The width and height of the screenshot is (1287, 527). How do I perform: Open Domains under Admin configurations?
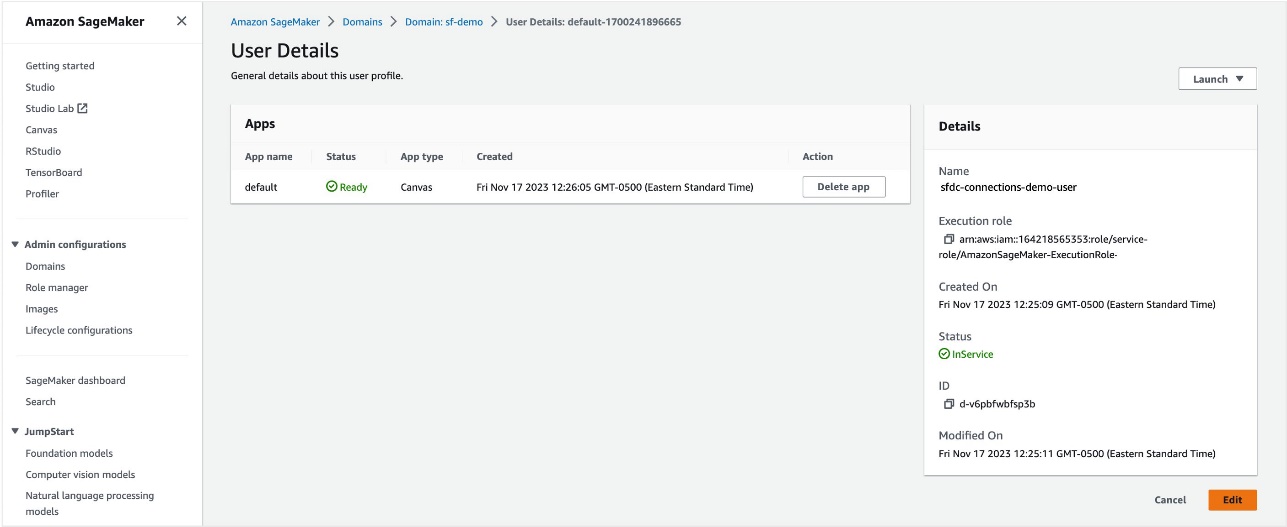pos(45,266)
